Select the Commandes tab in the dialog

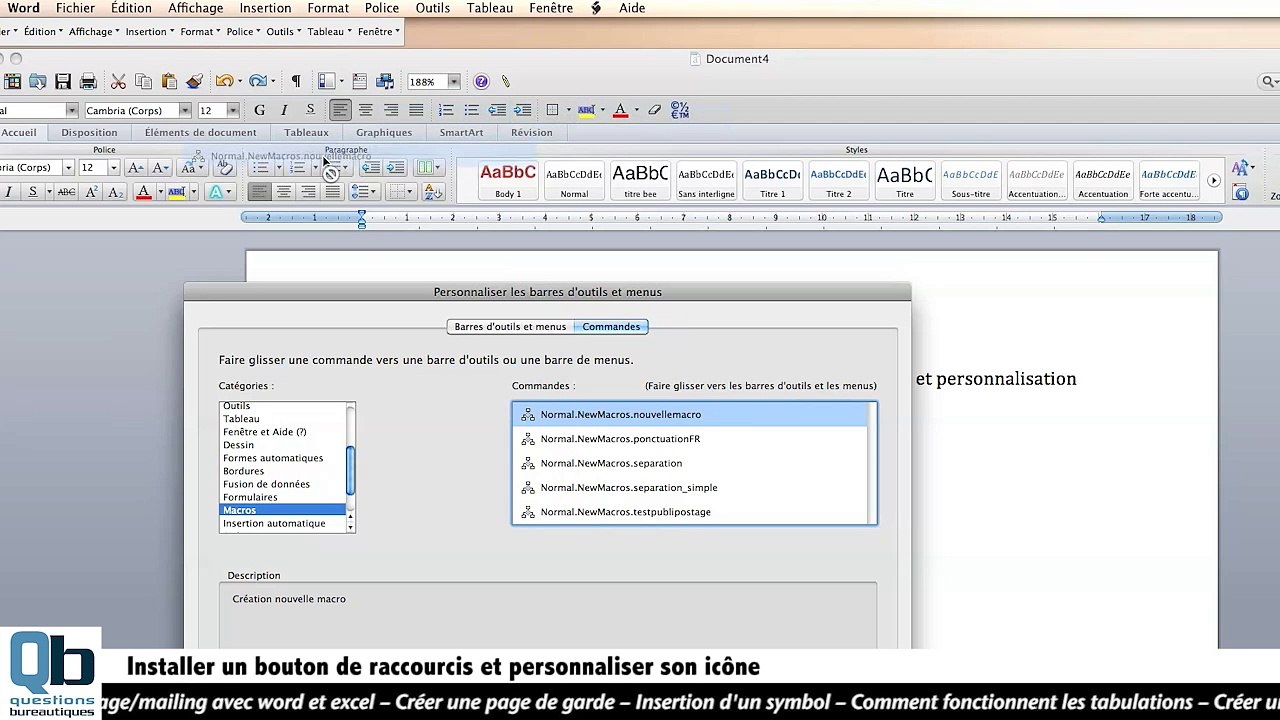coord(611,327)
